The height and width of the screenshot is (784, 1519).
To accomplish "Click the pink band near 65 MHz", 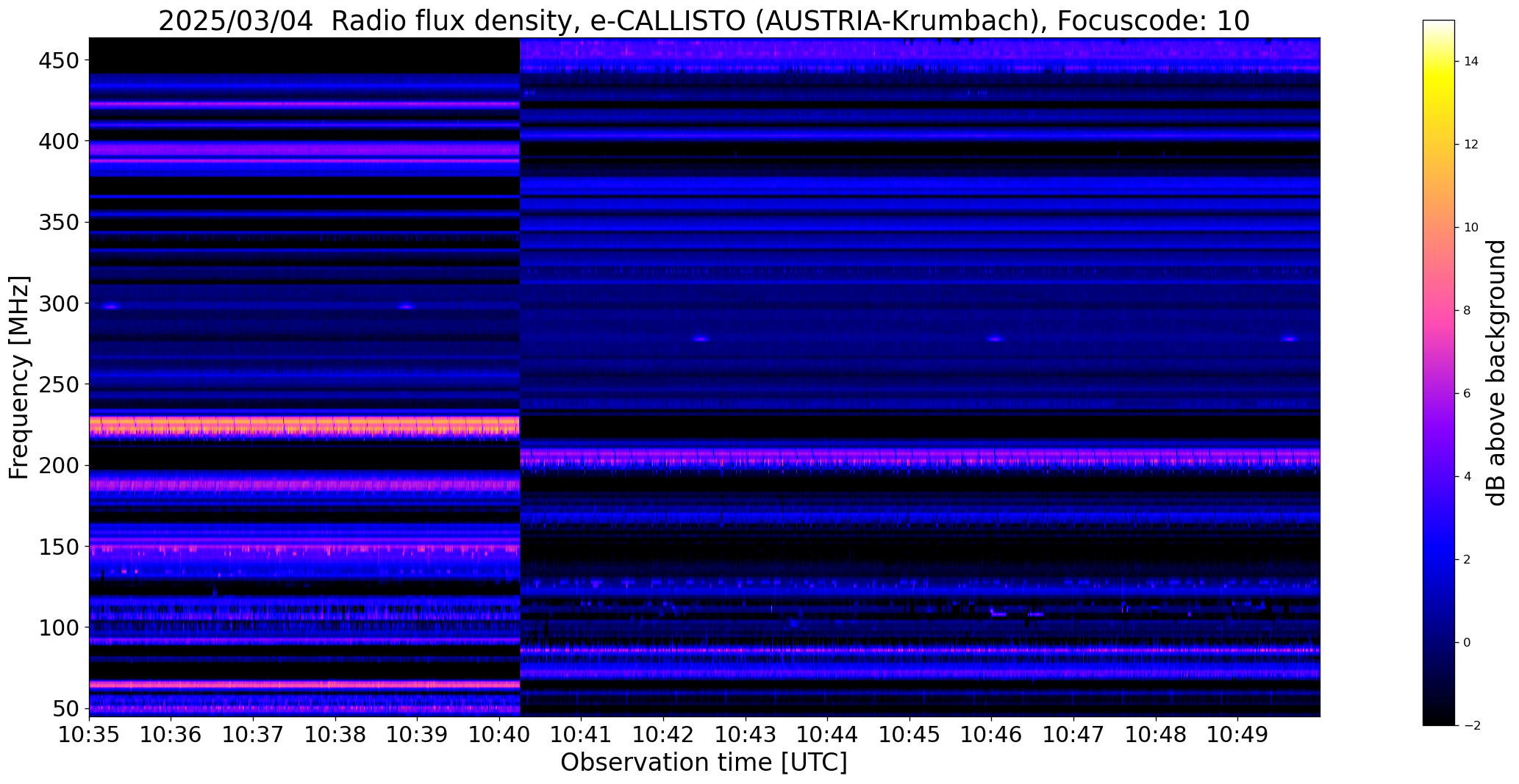I will pos(304,684).
